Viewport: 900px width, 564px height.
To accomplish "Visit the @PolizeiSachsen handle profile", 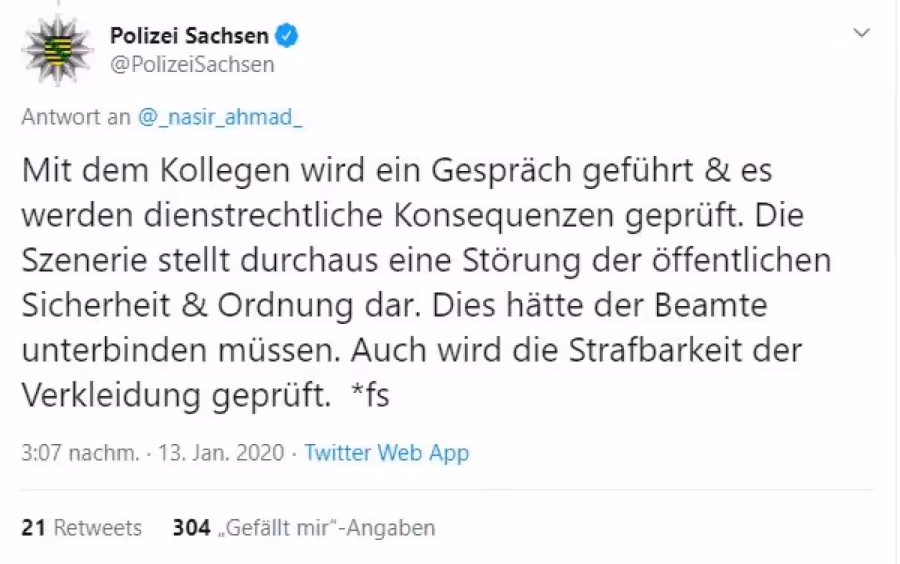I will pyautogui.click(x=192, y=64).
